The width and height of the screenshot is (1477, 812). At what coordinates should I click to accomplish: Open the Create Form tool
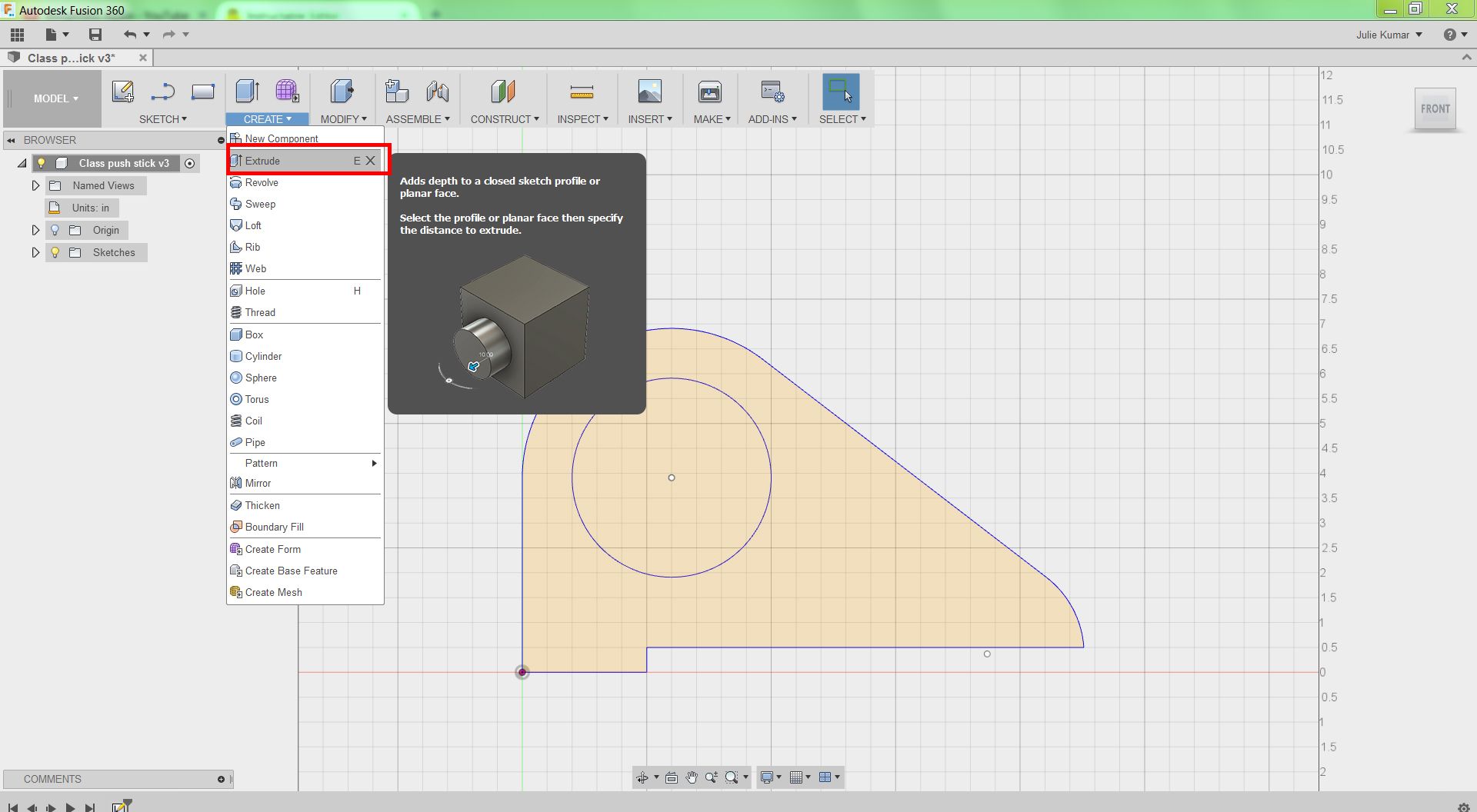tap(272, 549)
